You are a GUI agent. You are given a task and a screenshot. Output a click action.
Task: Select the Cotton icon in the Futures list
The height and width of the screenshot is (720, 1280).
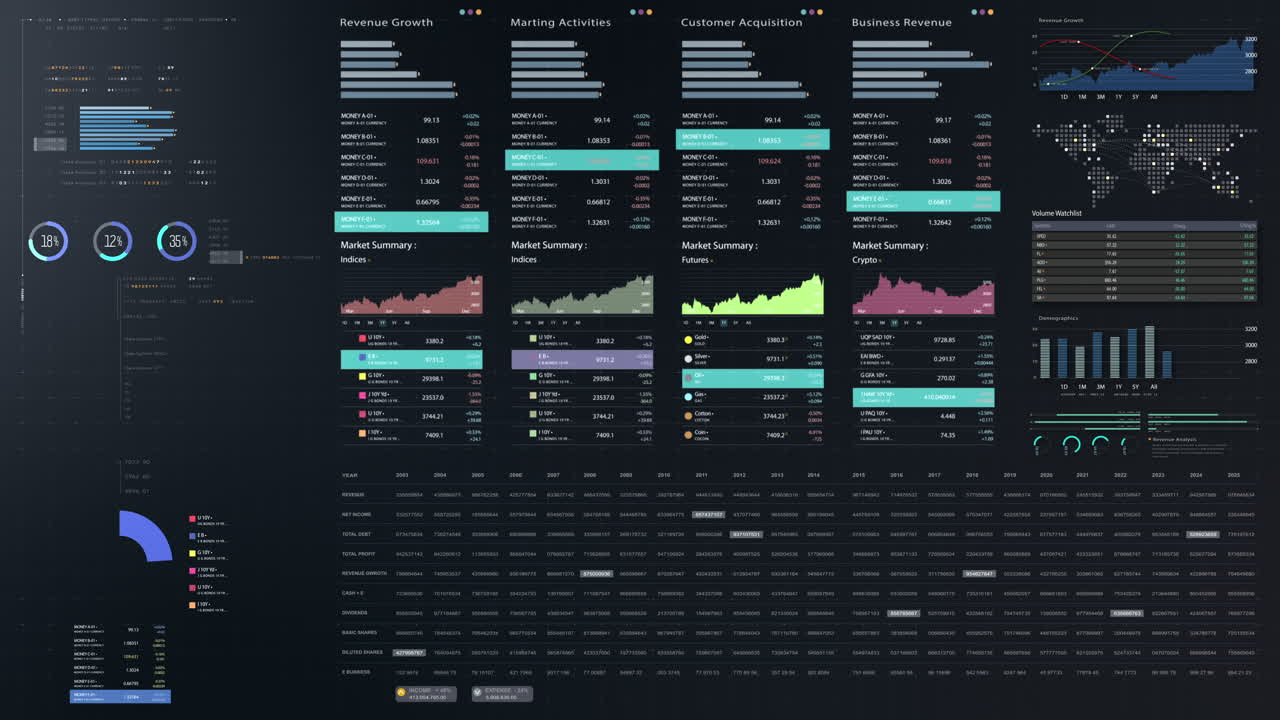(x=687, y=414)
